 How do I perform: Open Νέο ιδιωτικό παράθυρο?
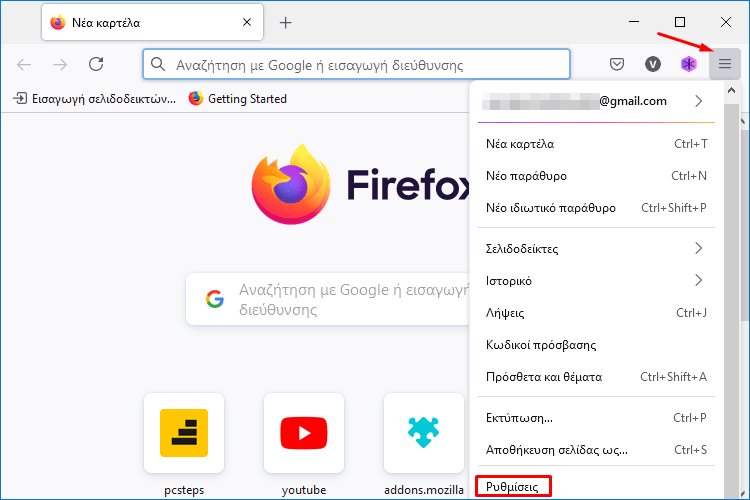[x=596, y=208]
